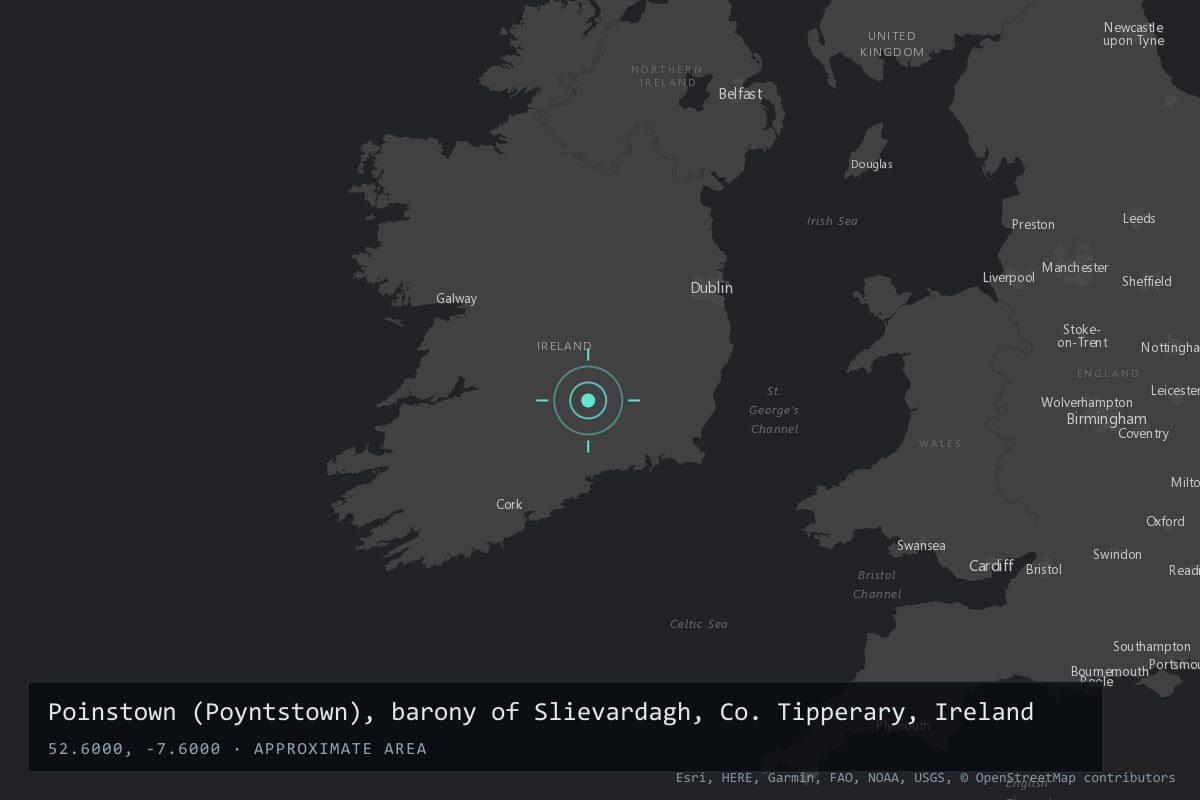Click the Poinstown (Poyntstown) location title
1200x800 pixels.
(541, 712)
